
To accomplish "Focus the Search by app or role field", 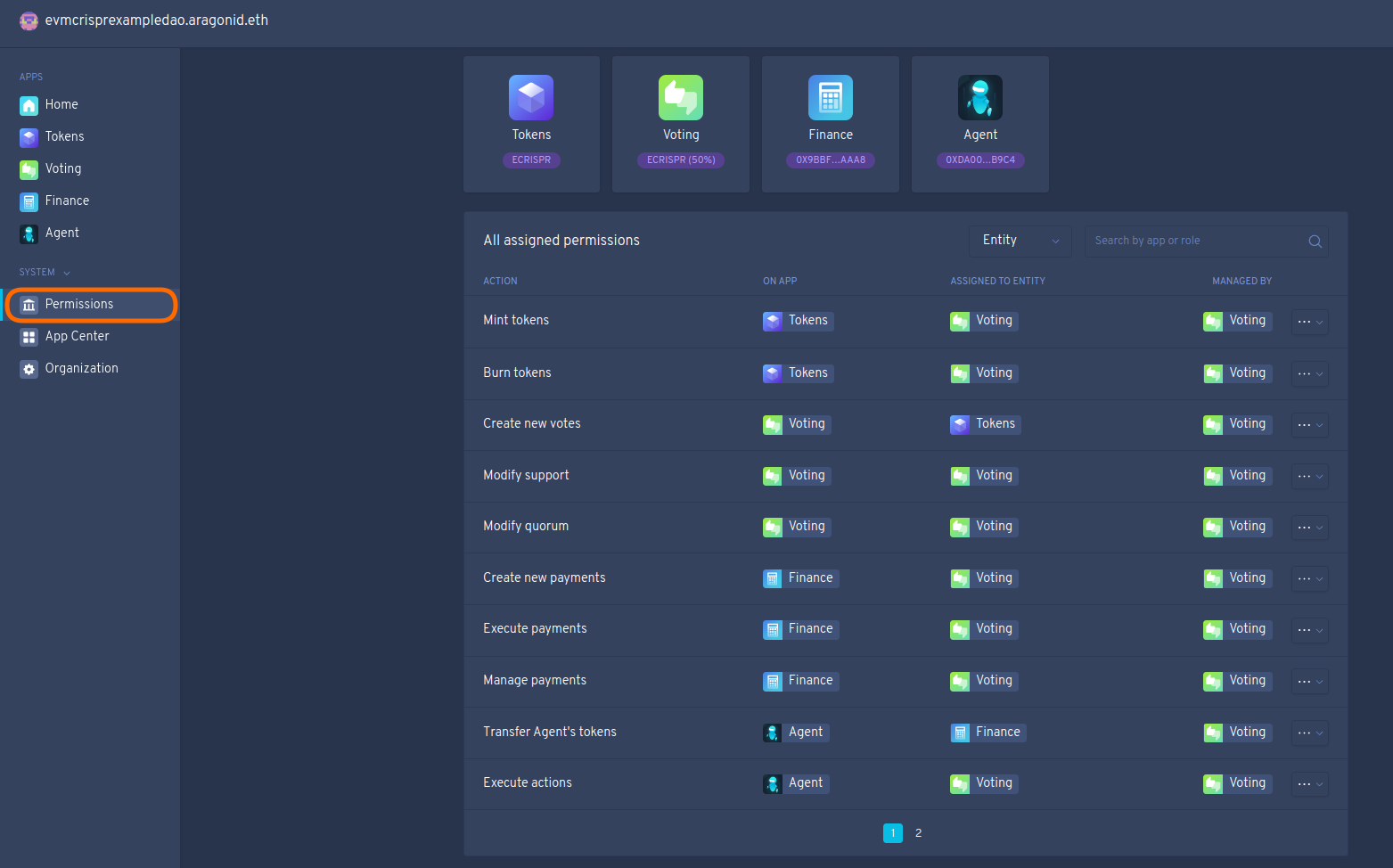I will 1206,241.
